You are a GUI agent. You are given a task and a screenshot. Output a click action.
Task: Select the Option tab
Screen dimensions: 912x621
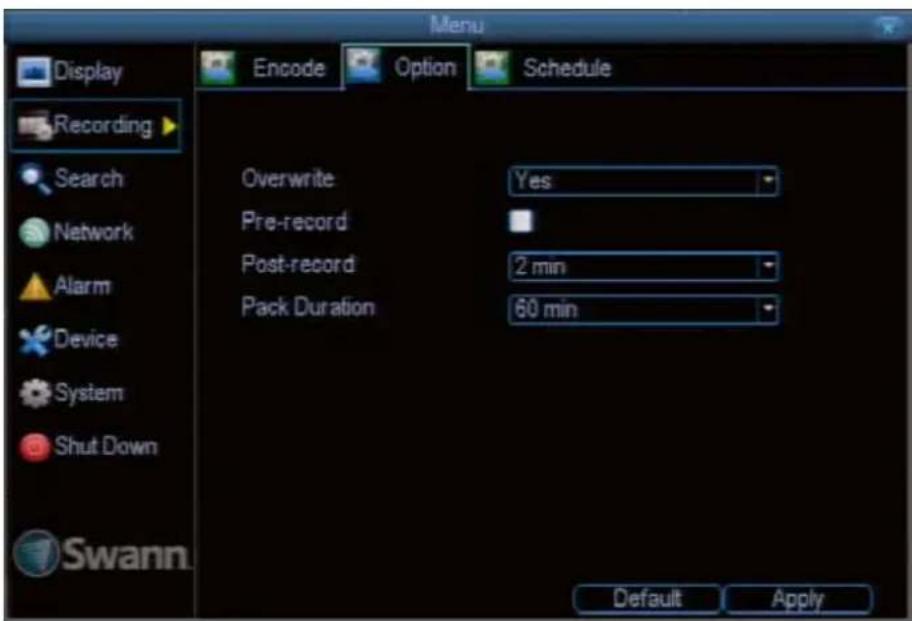click(405, 66)
